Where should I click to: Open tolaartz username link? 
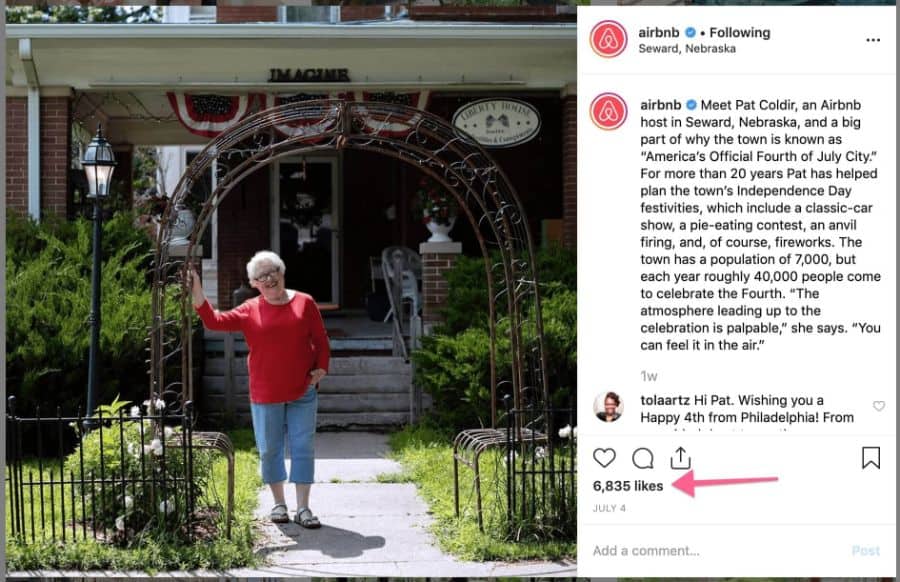click(x=665, y=399)
